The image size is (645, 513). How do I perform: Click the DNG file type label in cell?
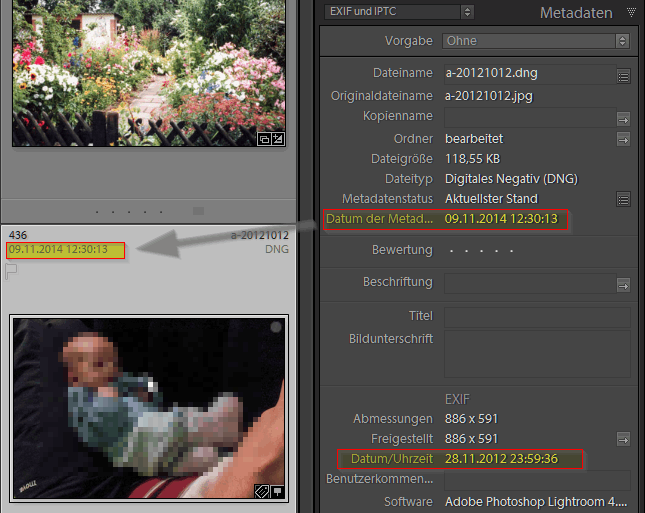coord(277,249)
